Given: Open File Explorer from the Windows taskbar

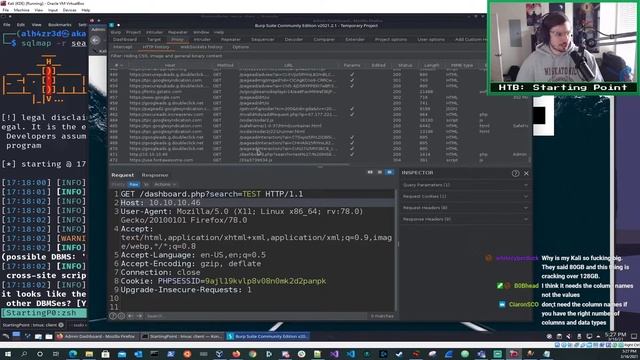Looking at the screenshot, I should point(89,354).
